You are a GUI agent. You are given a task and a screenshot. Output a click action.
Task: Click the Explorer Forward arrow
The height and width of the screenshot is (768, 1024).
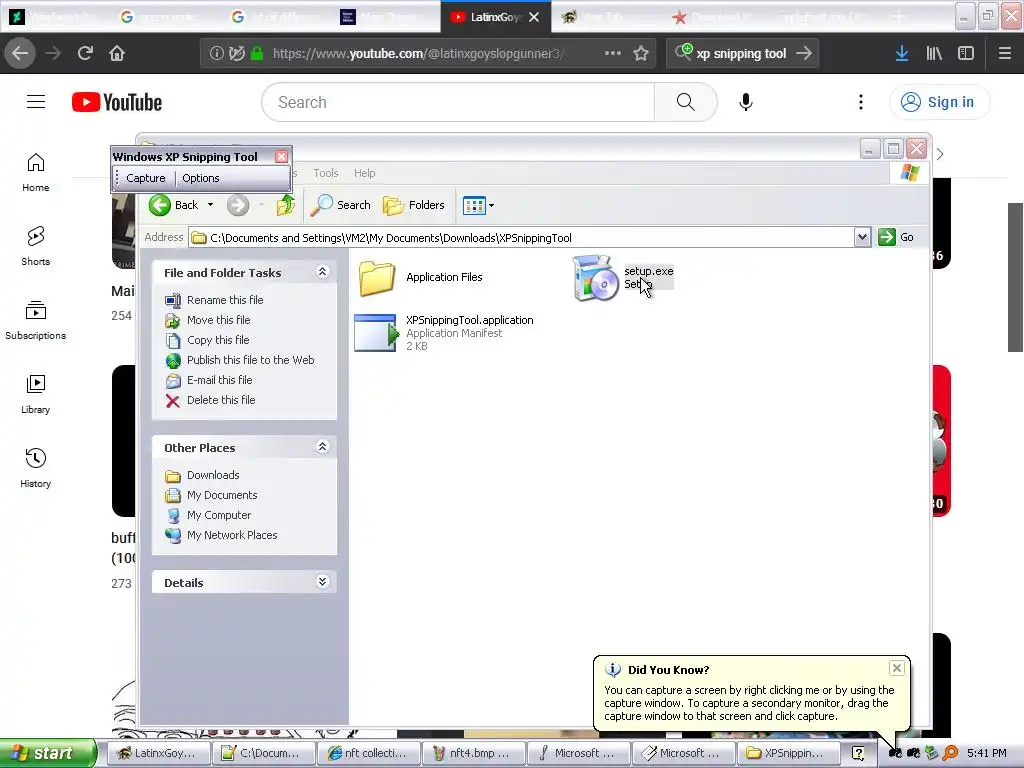click(238, 205)
